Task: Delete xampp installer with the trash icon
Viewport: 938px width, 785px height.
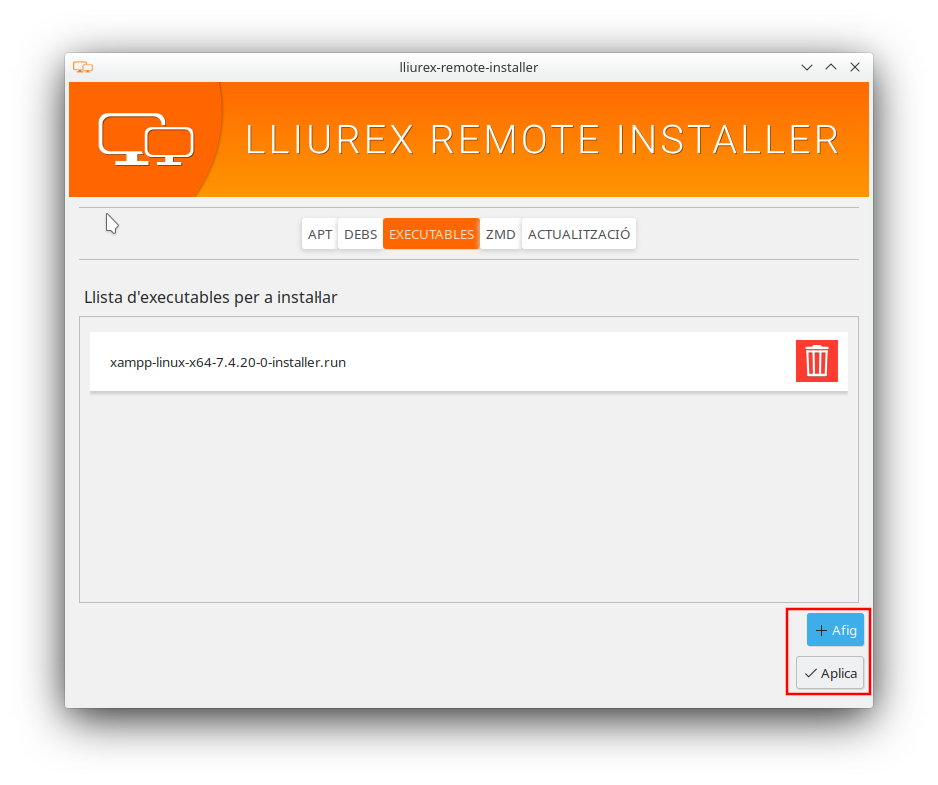Action: click(816, 361)
